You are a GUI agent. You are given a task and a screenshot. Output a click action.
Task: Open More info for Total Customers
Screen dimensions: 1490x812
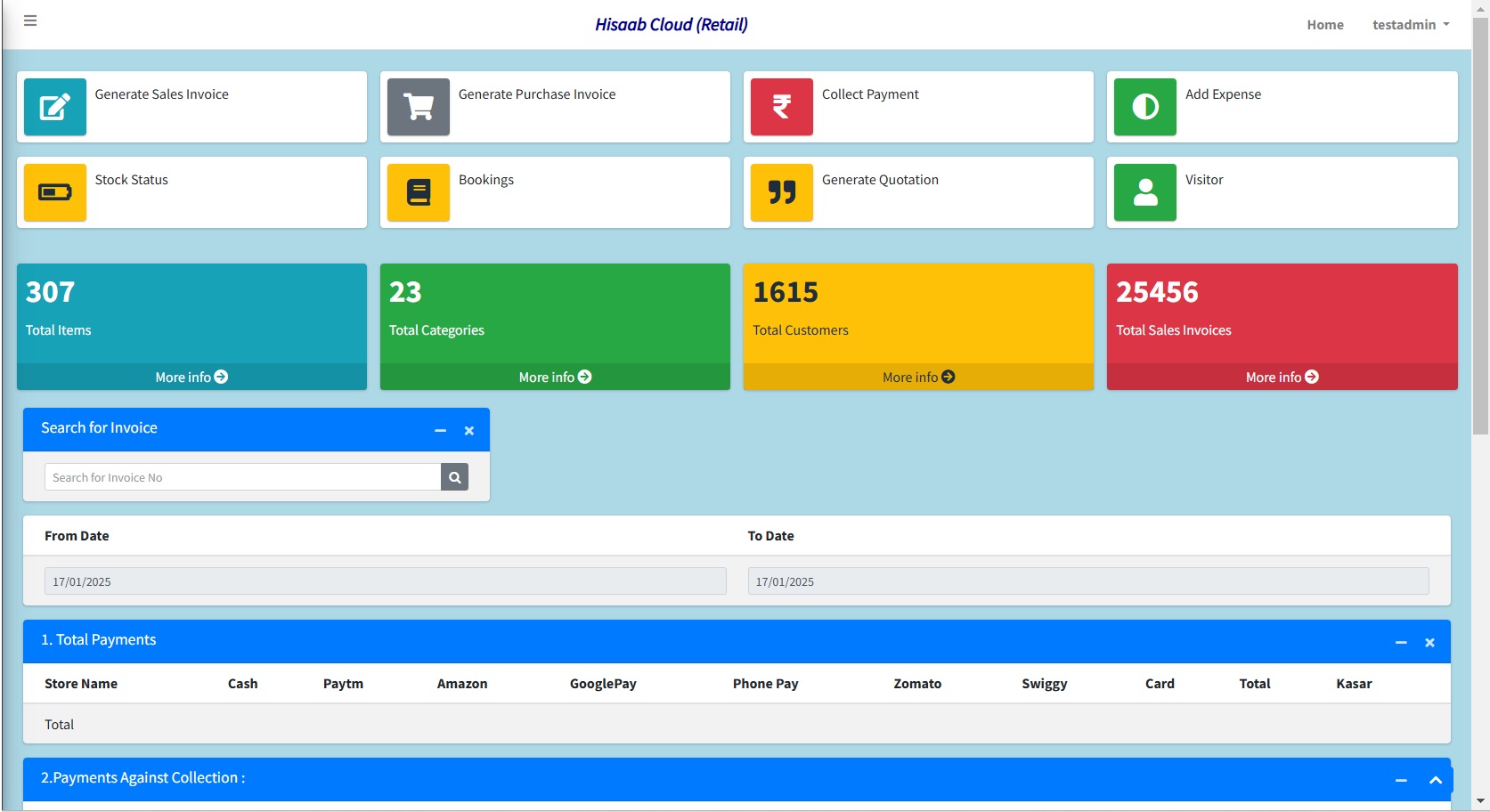[918, 378]
